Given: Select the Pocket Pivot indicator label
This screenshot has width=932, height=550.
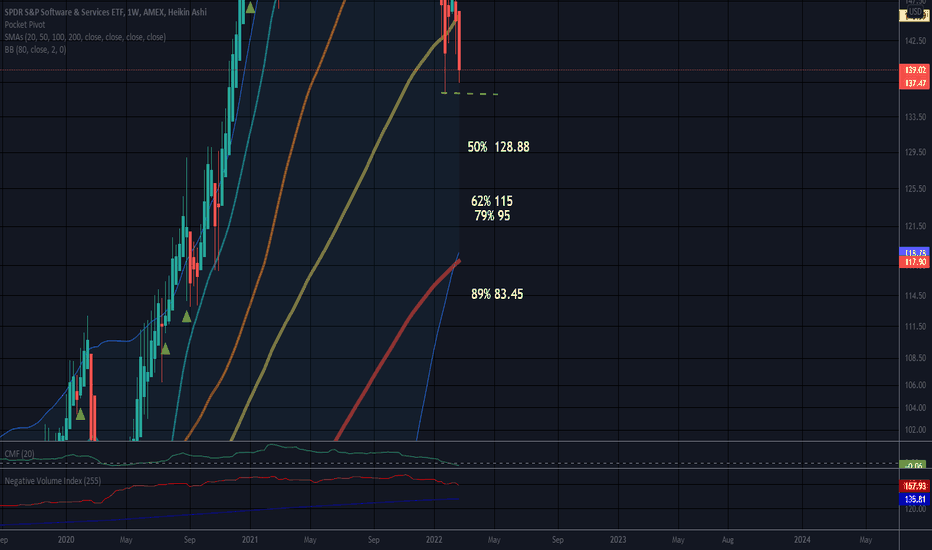Looking at the screenshot, I should (x=24, y=24).
